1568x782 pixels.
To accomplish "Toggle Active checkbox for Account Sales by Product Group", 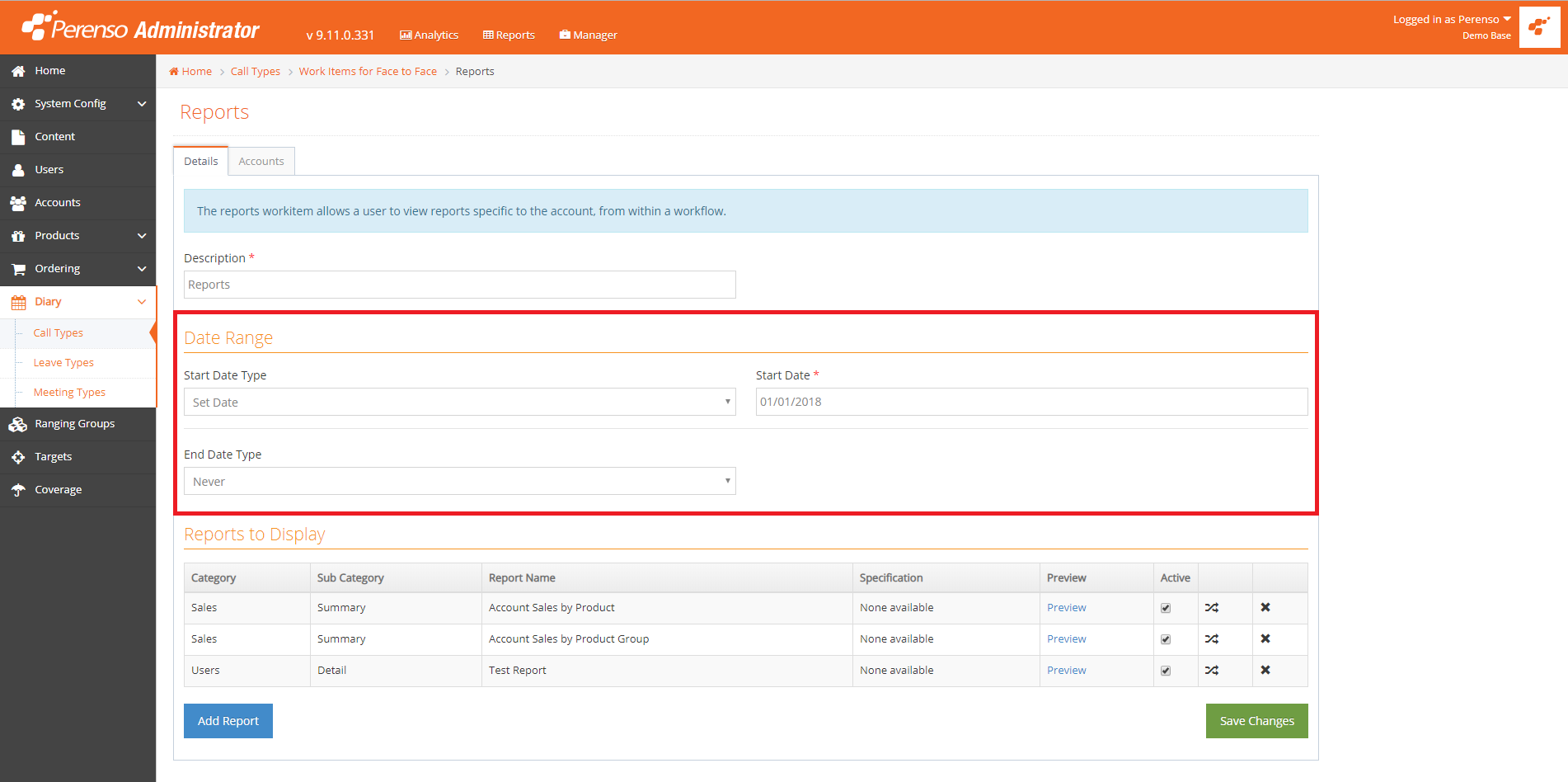I will [x=1166, y=639].
